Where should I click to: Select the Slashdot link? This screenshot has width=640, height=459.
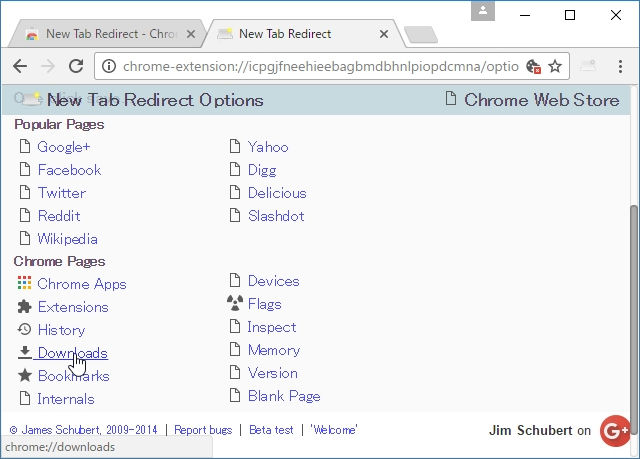point(276,215)
